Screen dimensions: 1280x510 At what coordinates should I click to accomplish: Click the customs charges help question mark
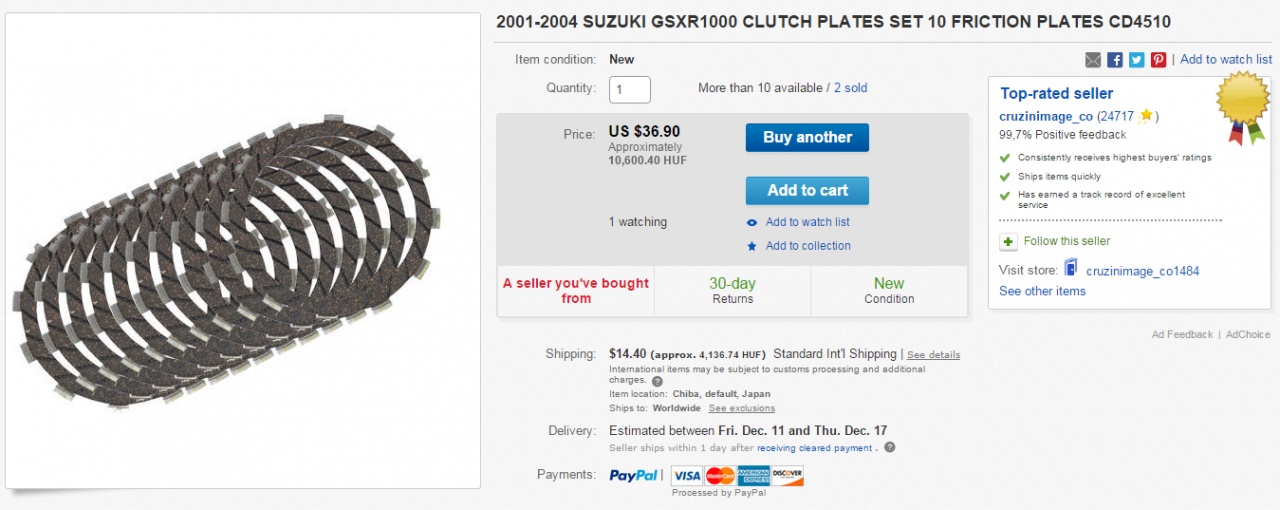coord(657,381)
